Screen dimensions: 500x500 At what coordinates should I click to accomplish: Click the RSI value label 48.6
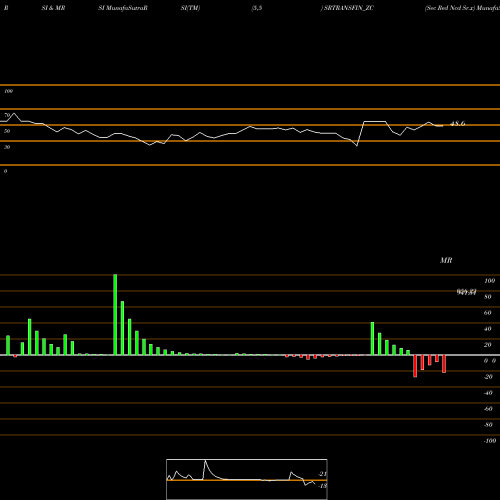coord(457,124)
